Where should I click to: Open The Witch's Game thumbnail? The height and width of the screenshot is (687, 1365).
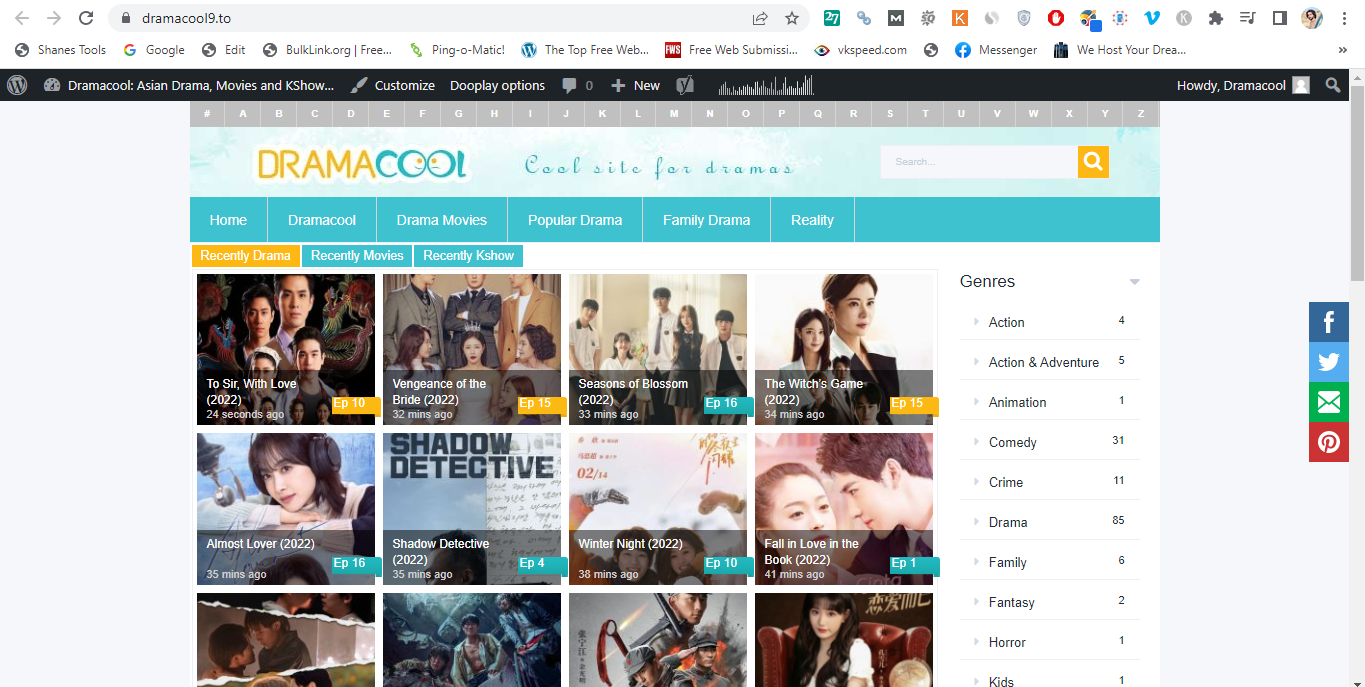pyautogui.click(x=844, y=349)
